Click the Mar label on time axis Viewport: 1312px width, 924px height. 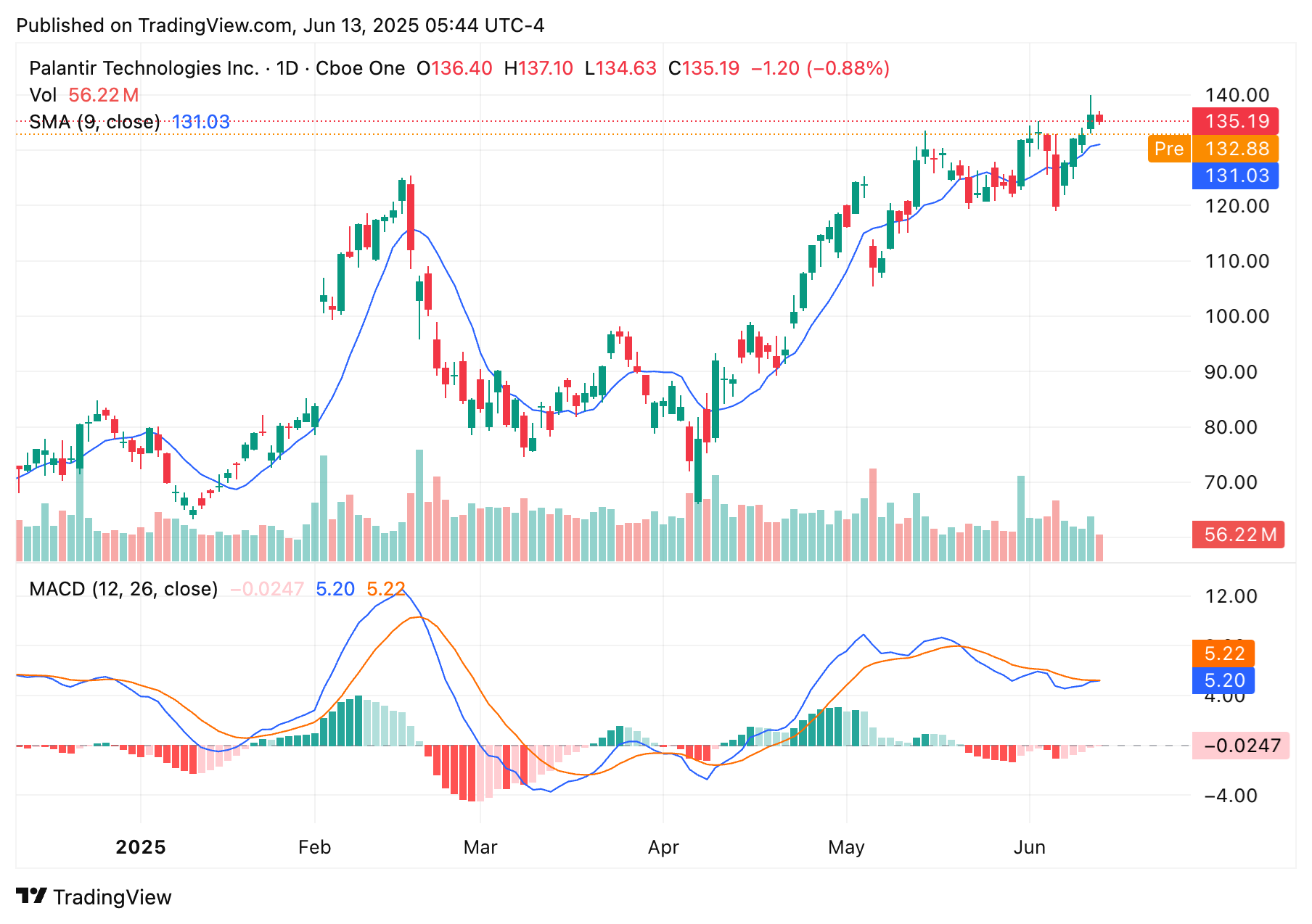click(480, 847)
